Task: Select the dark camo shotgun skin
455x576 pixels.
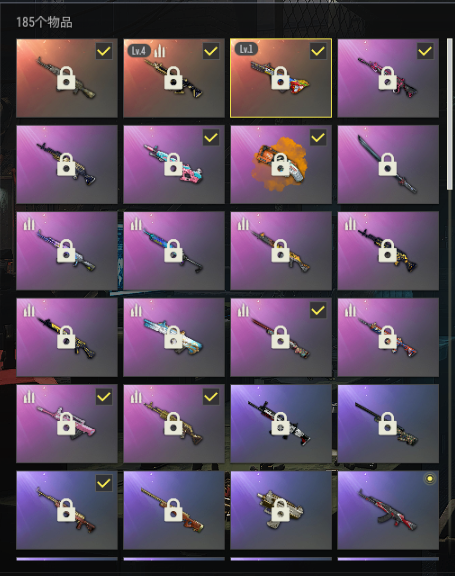Action: click(388, 424)
